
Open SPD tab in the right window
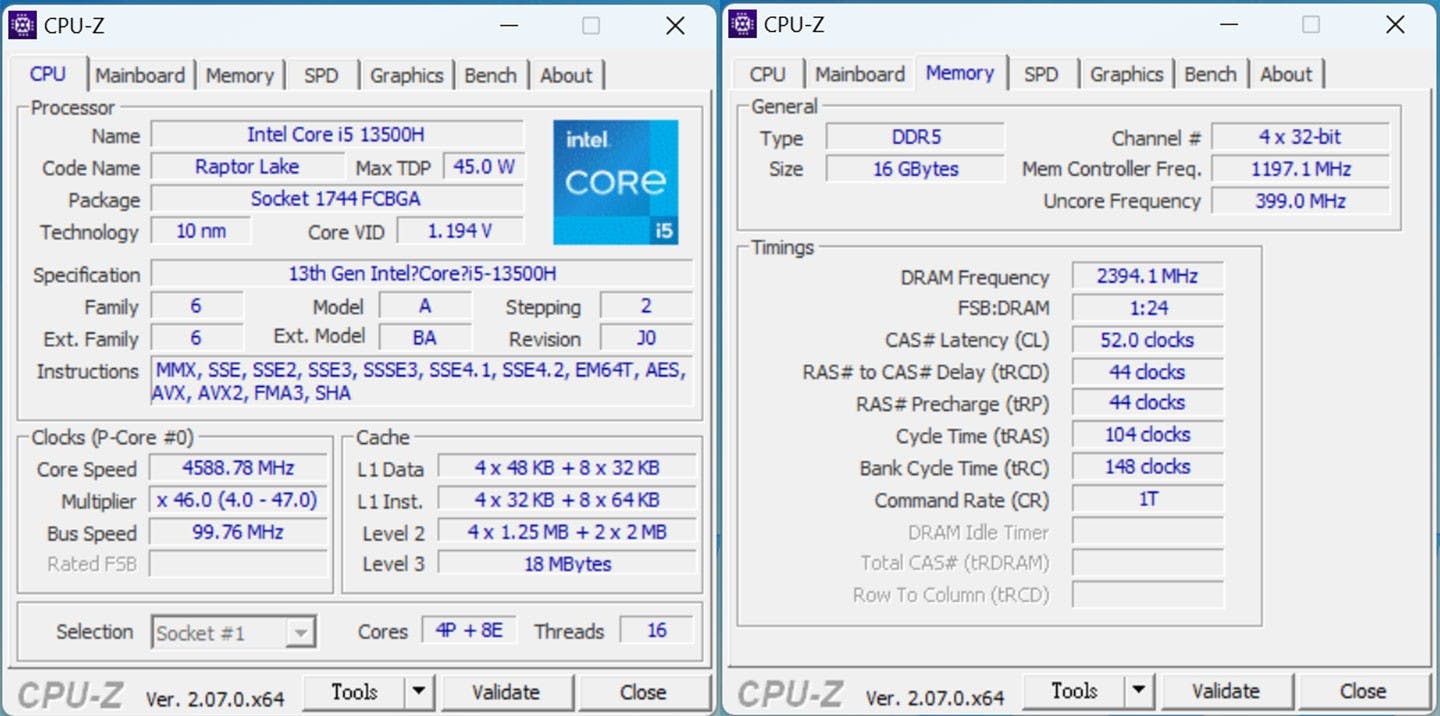[x=1041, y=74]
